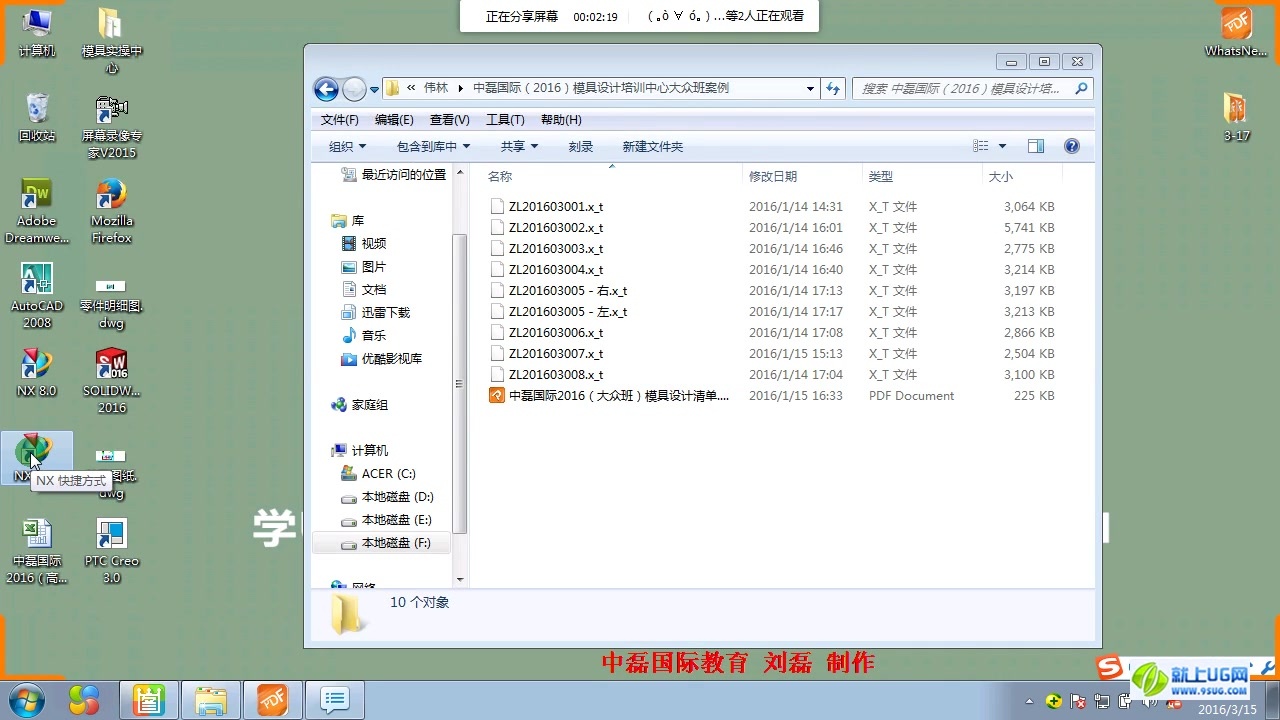
Task: Click the 刻录 burn button
Action: (581, 146)
